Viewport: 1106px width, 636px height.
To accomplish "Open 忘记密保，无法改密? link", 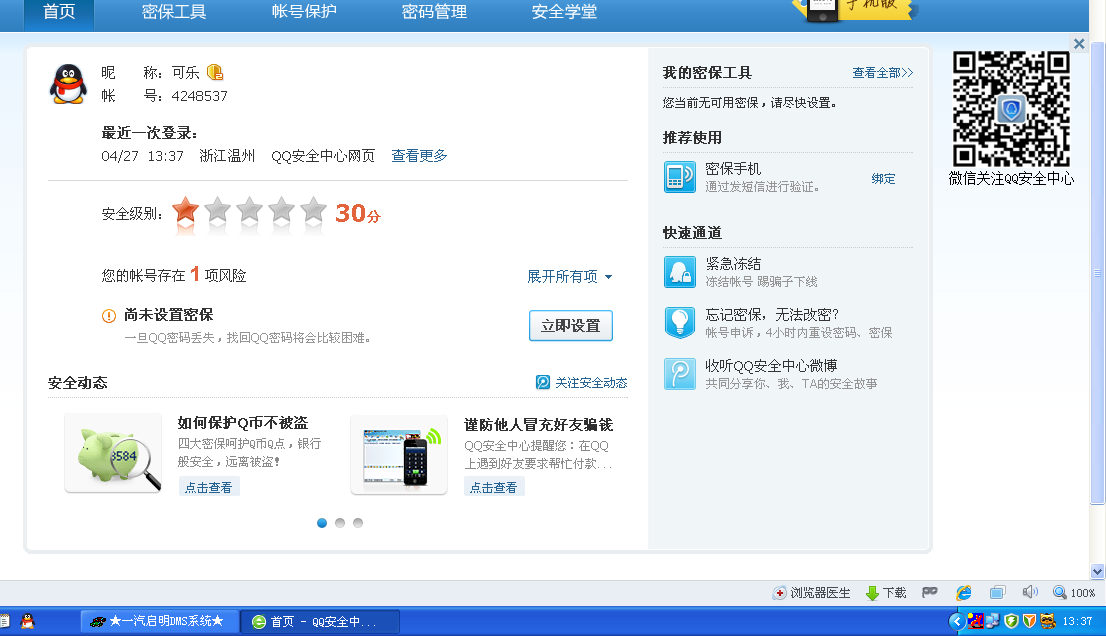I will coord(772,314).
